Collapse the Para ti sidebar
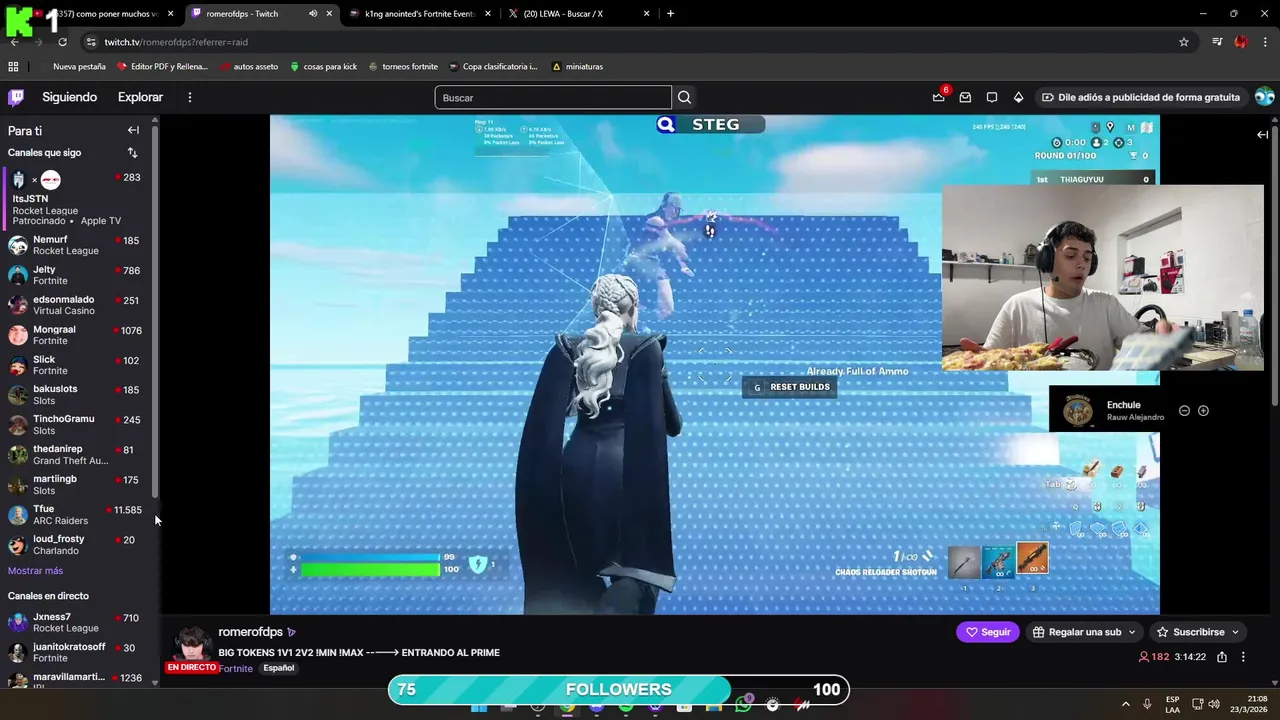Viewport: 1280px width, 720px height. point(133,130)
